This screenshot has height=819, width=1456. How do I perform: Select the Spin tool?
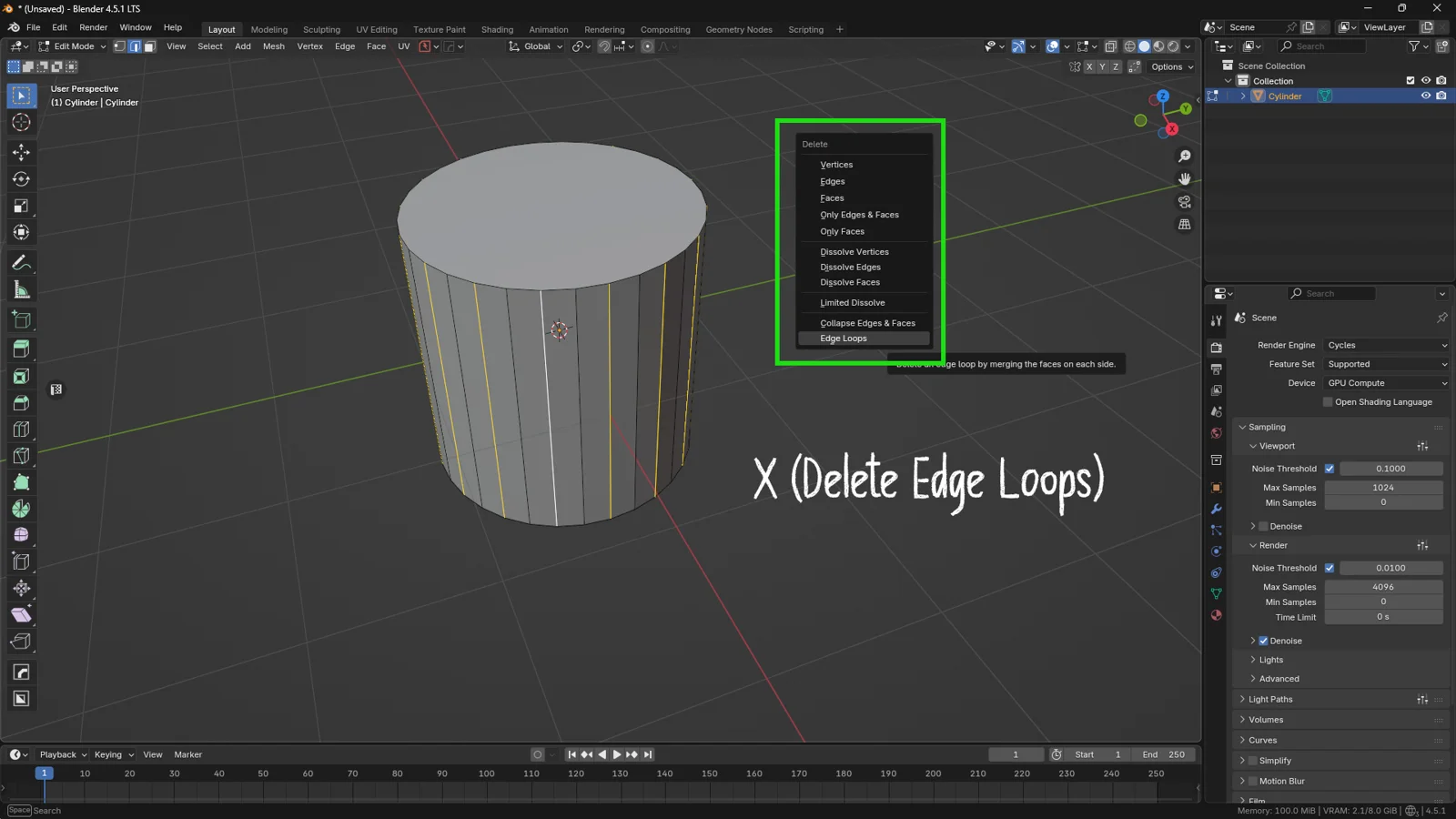21,509
